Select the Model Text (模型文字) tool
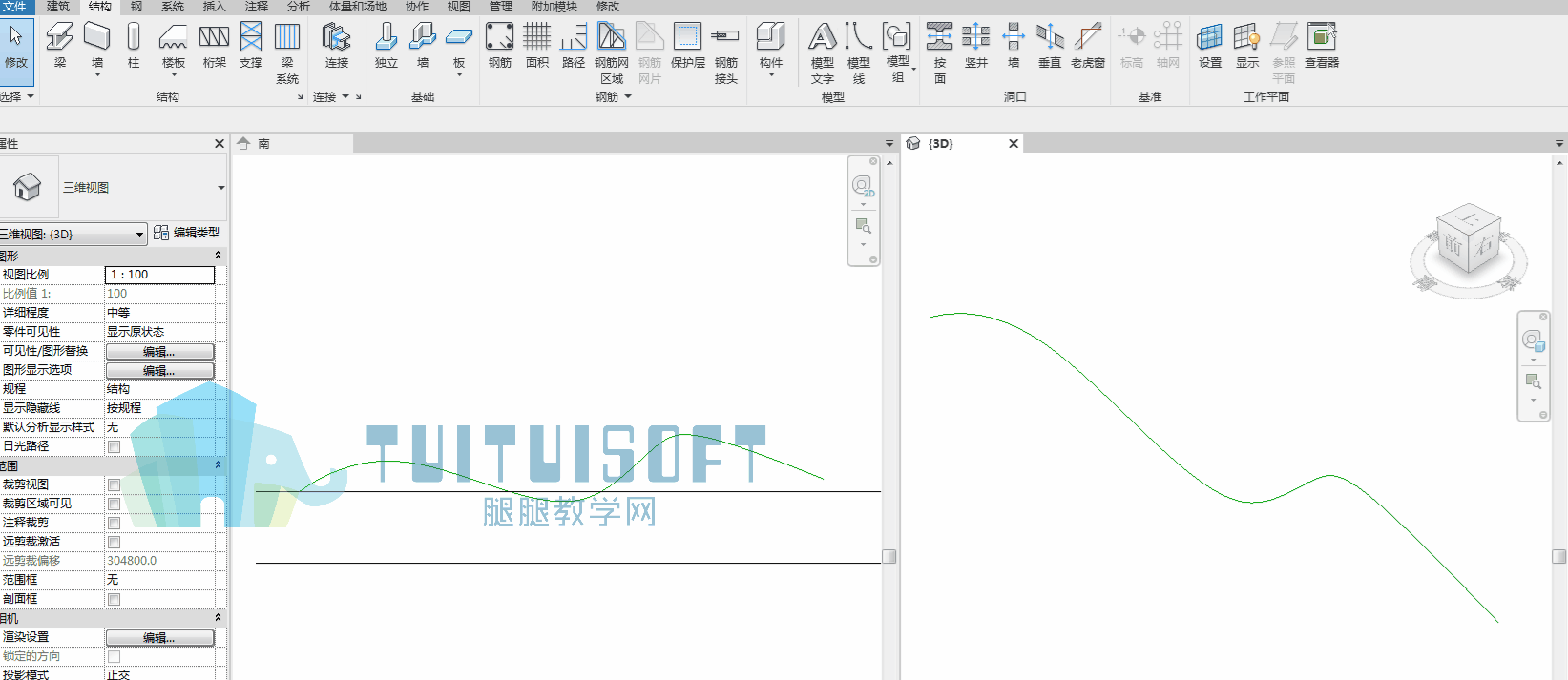The image size is (1568, 680). tap(823, 52)
